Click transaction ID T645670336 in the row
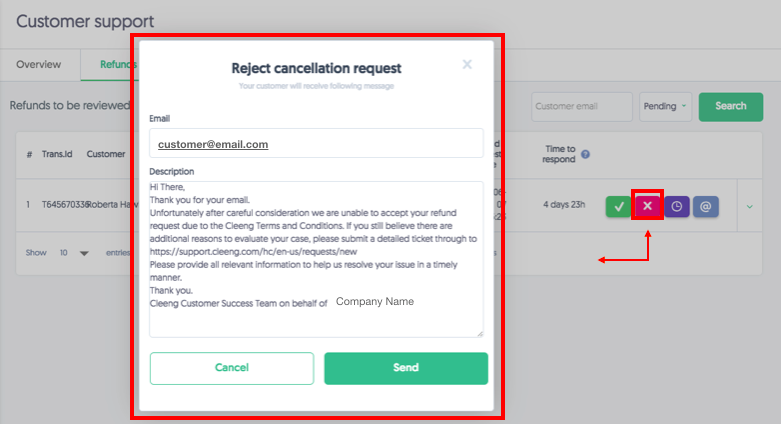 tap(64, 205)
